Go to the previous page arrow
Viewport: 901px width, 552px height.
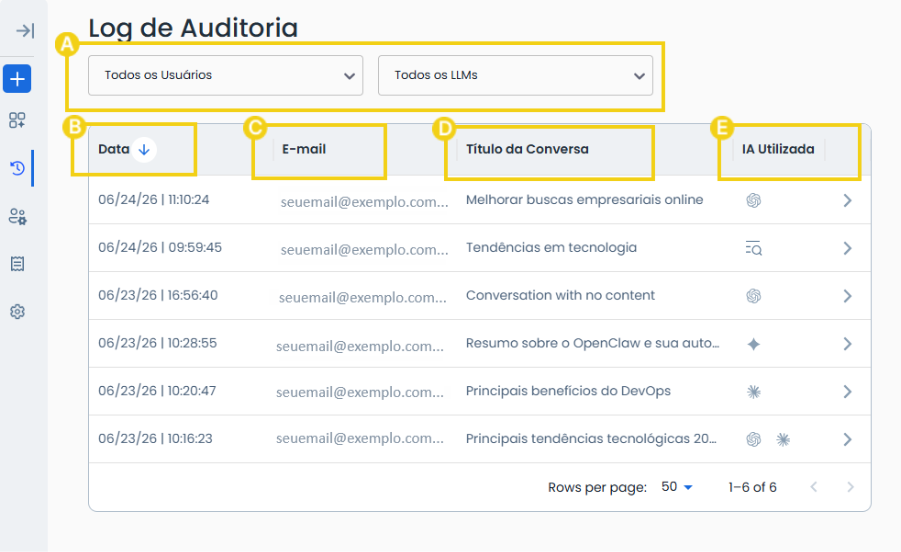click(x=814, y=487)
